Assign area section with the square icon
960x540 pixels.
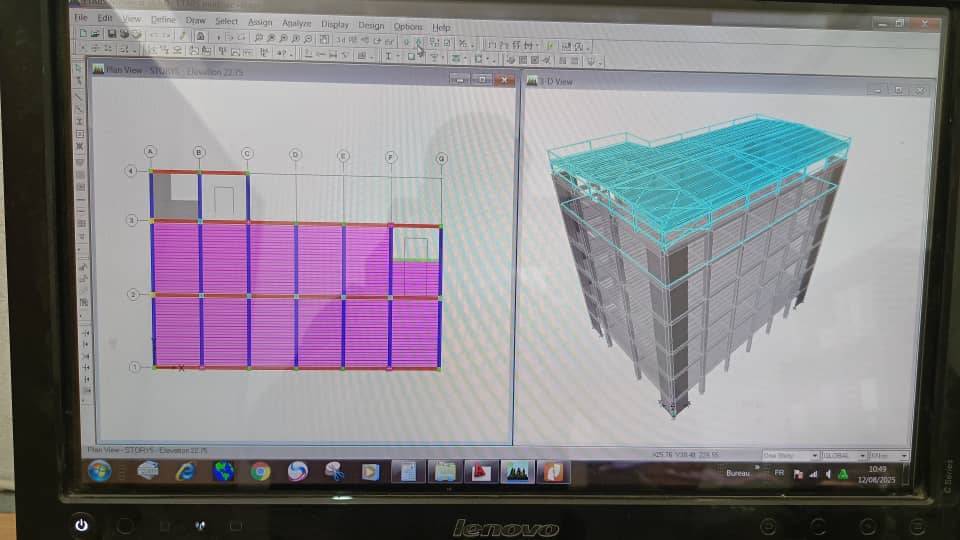coord(411,57)
